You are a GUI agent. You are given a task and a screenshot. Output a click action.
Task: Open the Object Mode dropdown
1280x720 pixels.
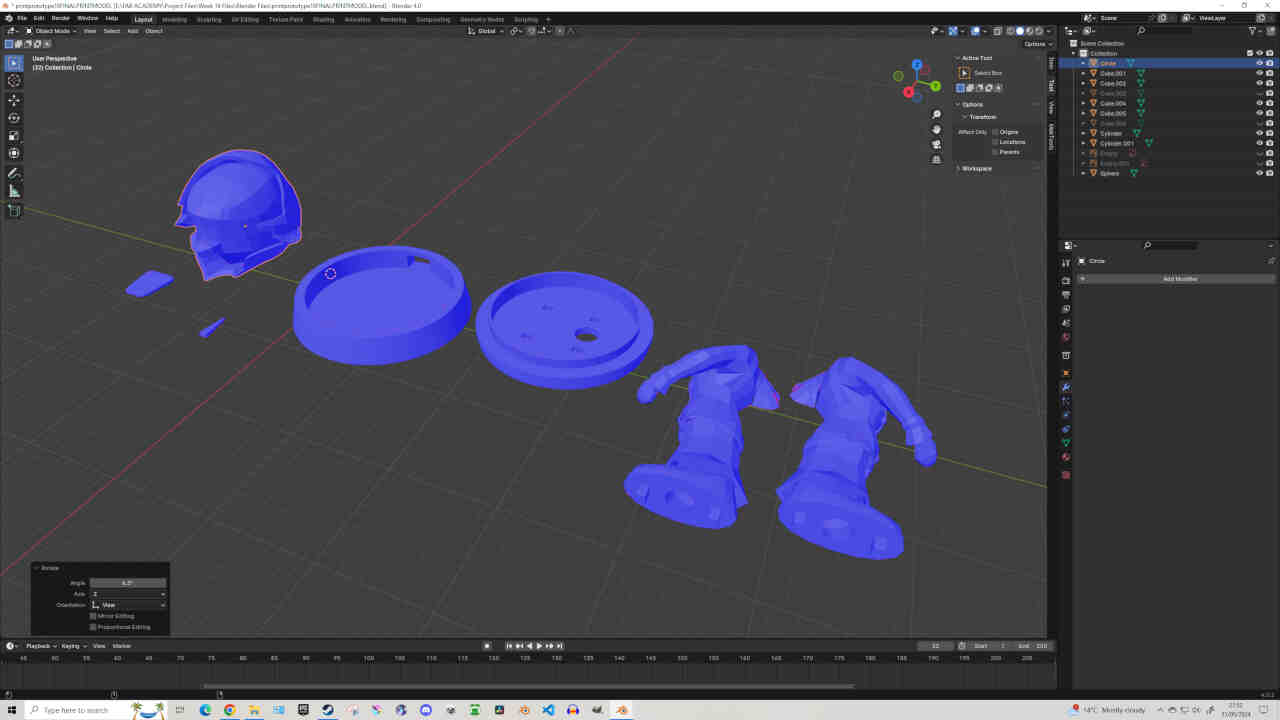coord(52,31)
